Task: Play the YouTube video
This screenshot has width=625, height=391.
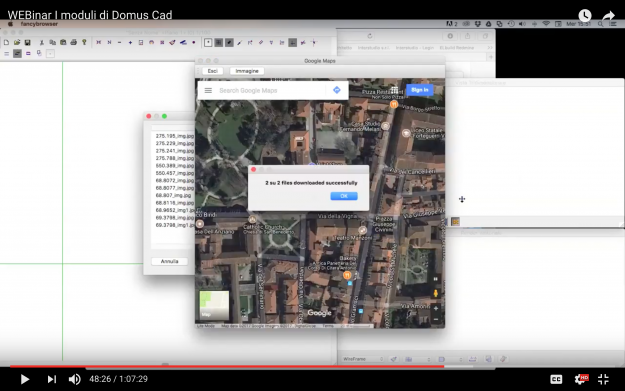Action: (25, 379)
